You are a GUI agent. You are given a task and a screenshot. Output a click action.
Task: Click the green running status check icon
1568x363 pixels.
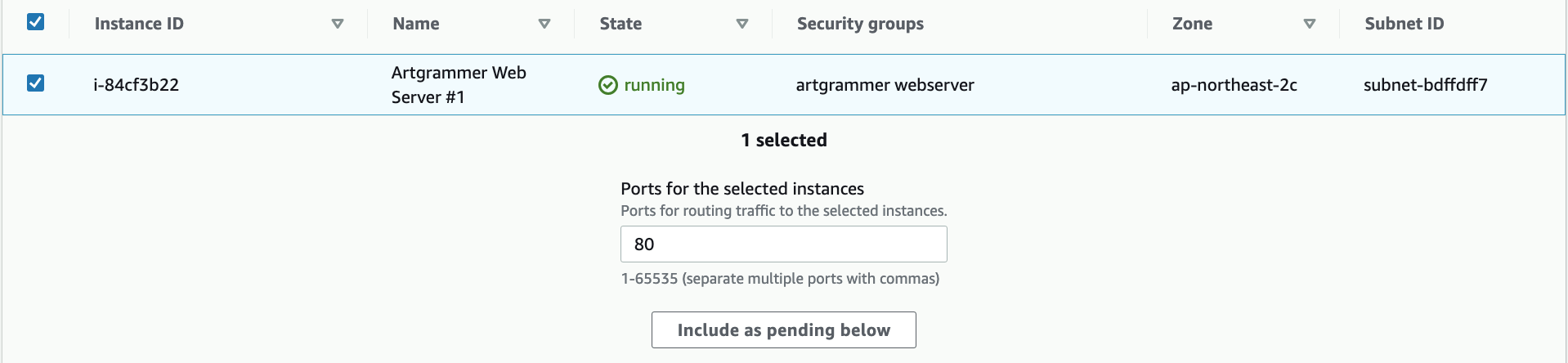click(x=607, y=85)
